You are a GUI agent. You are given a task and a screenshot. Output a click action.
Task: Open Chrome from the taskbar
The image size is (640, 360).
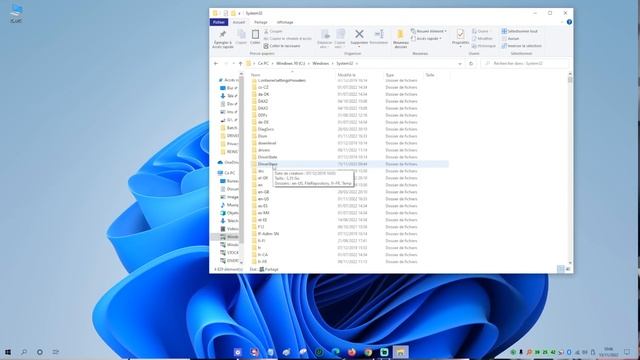point(368,352)
